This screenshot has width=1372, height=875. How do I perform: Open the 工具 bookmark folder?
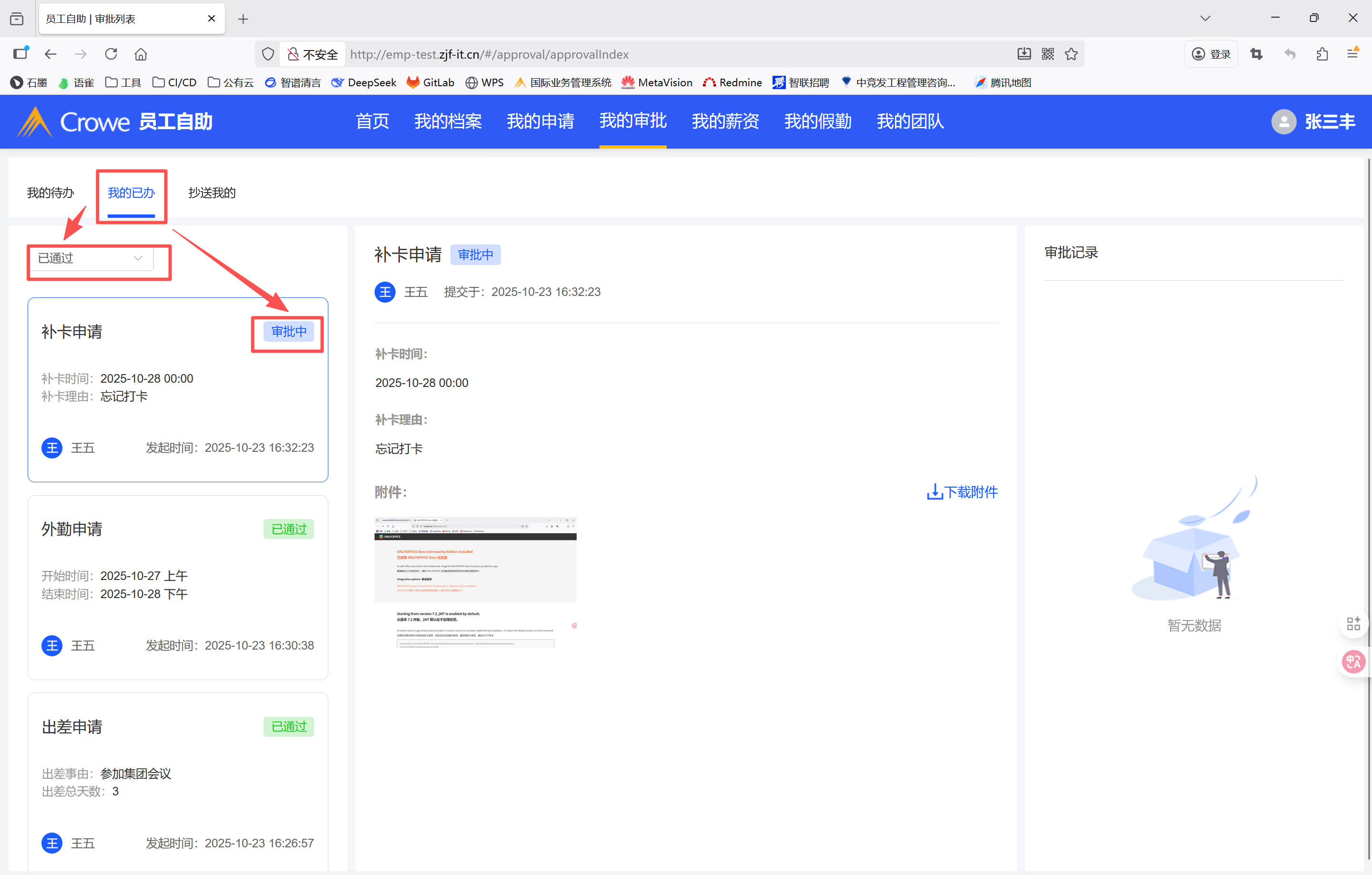click(123, 82)
